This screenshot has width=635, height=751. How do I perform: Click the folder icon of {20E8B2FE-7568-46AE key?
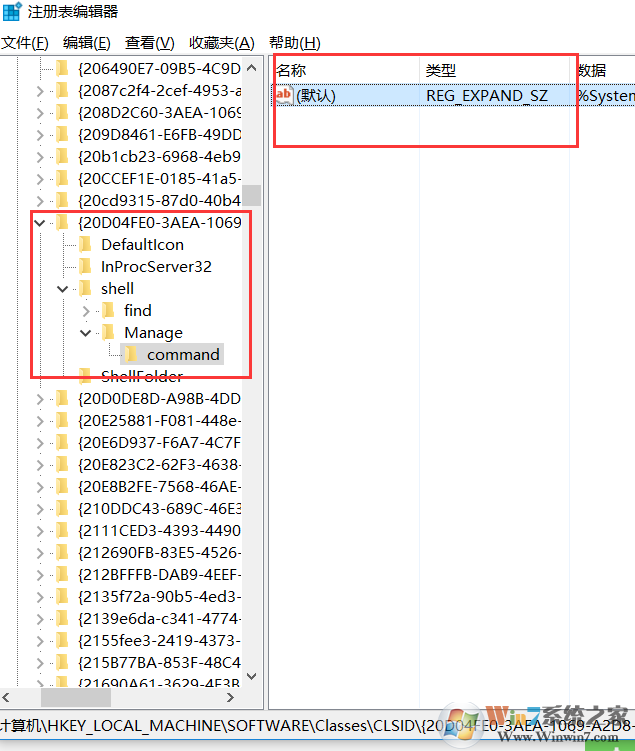pyautogui.click(x=62, y=487)
